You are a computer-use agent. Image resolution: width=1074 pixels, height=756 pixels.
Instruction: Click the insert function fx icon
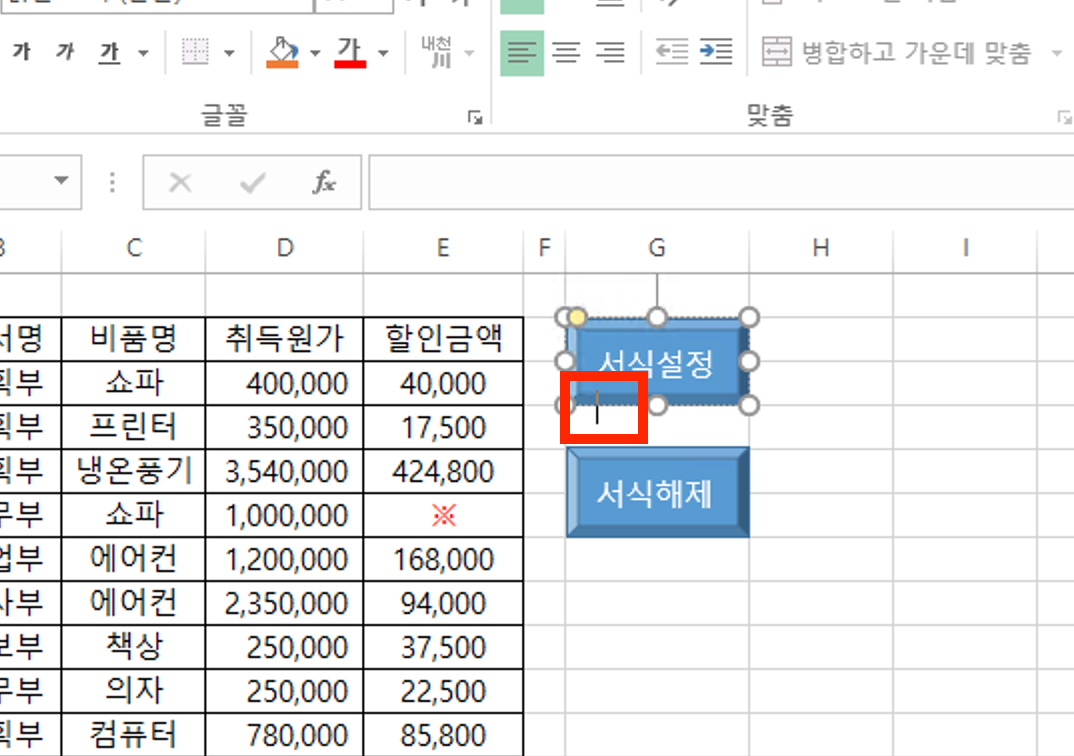point(324,182)
